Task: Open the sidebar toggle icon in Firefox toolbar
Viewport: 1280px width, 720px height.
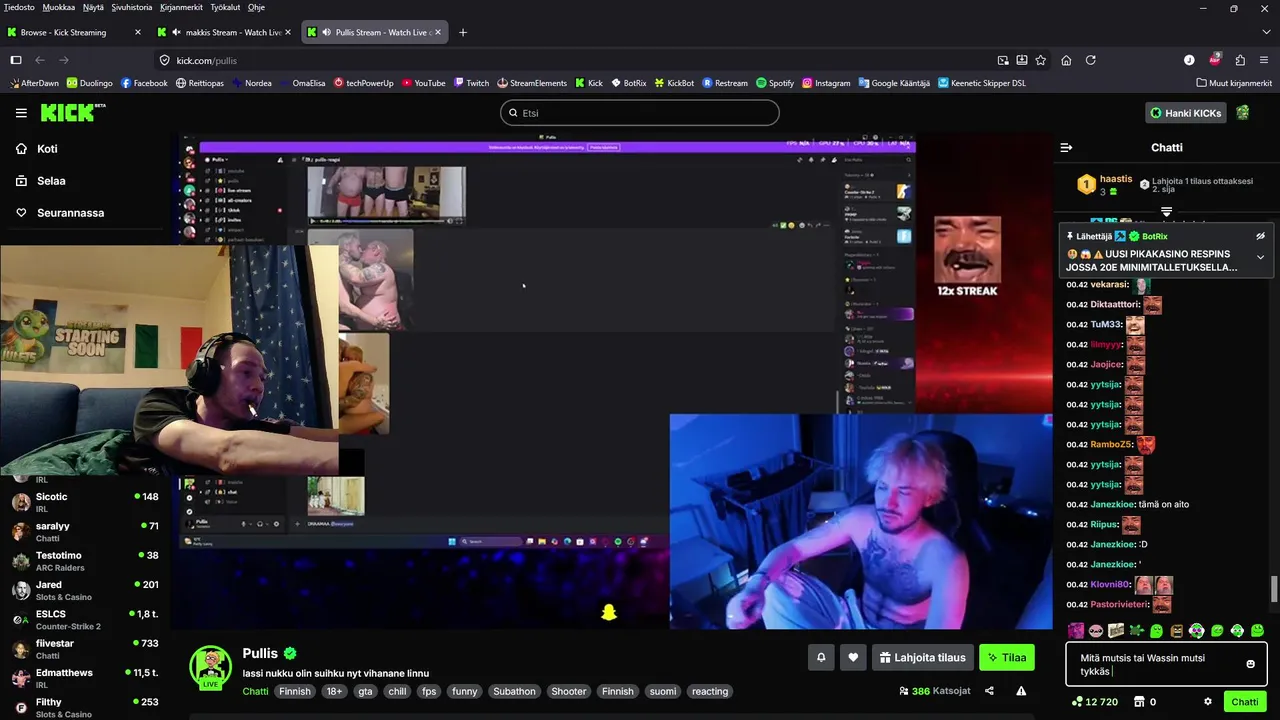Action: 15,60
